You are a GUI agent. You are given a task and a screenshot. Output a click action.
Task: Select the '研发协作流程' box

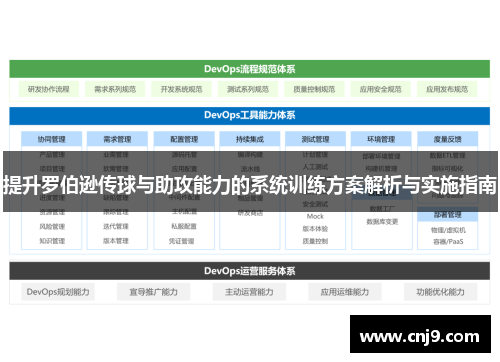(x=49, y=89)
